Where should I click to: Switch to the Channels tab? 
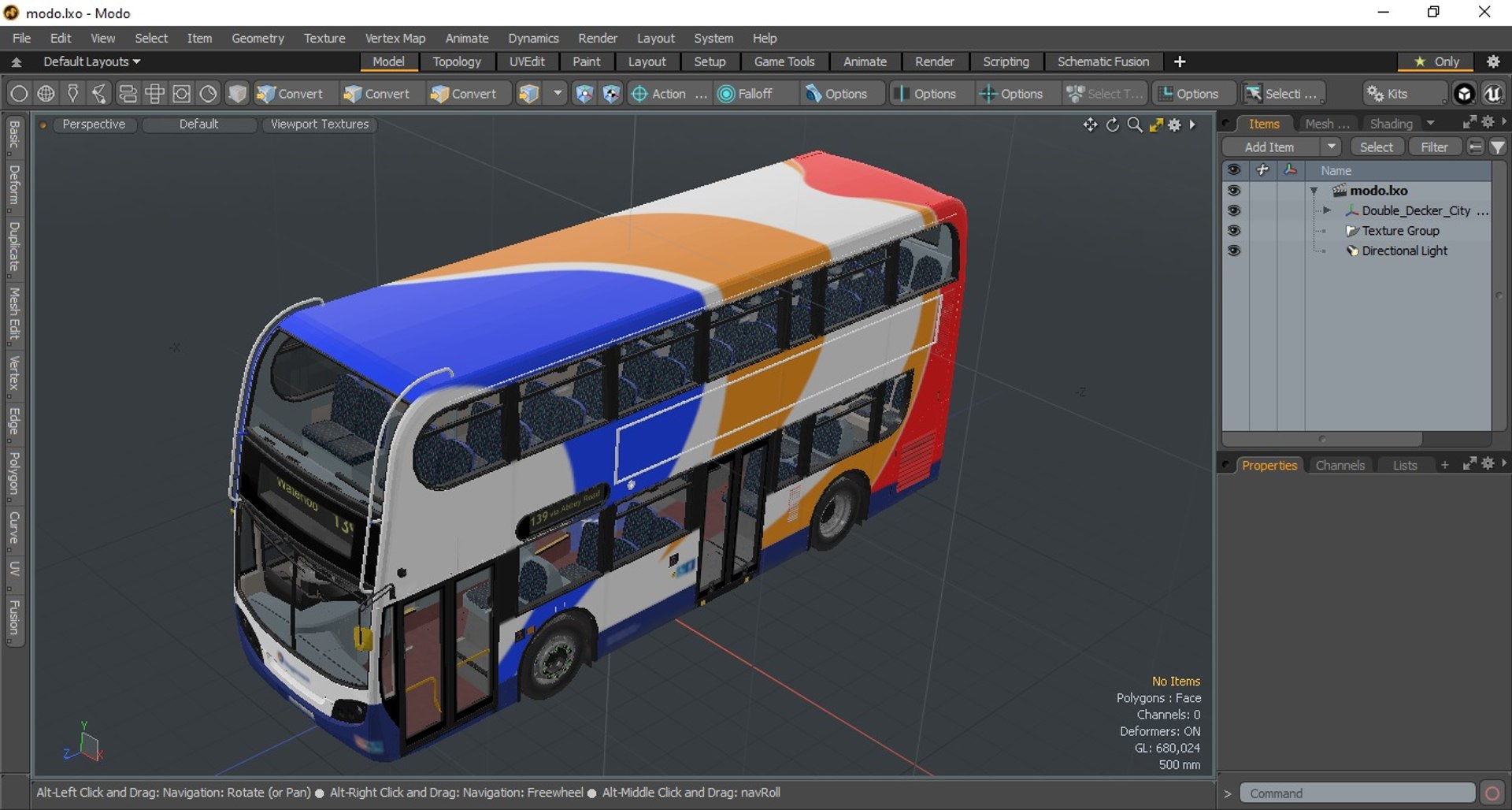[x=1340, y=465]
